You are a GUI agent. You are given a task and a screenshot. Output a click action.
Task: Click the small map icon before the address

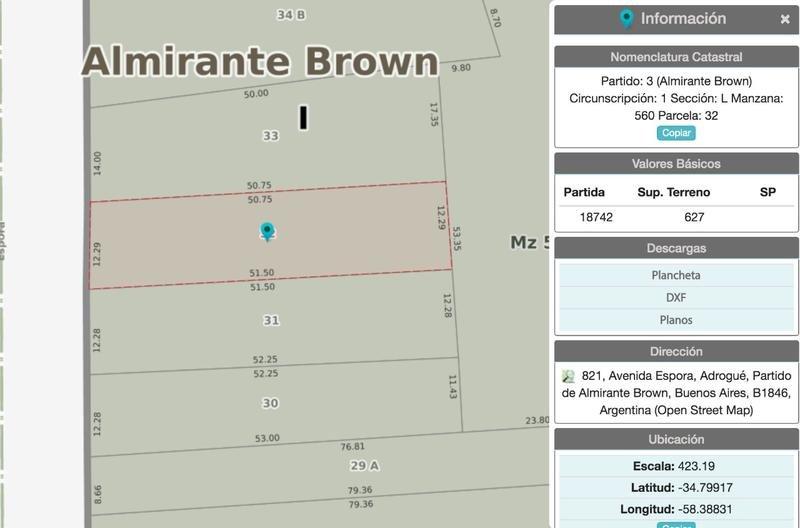point(568,376)
